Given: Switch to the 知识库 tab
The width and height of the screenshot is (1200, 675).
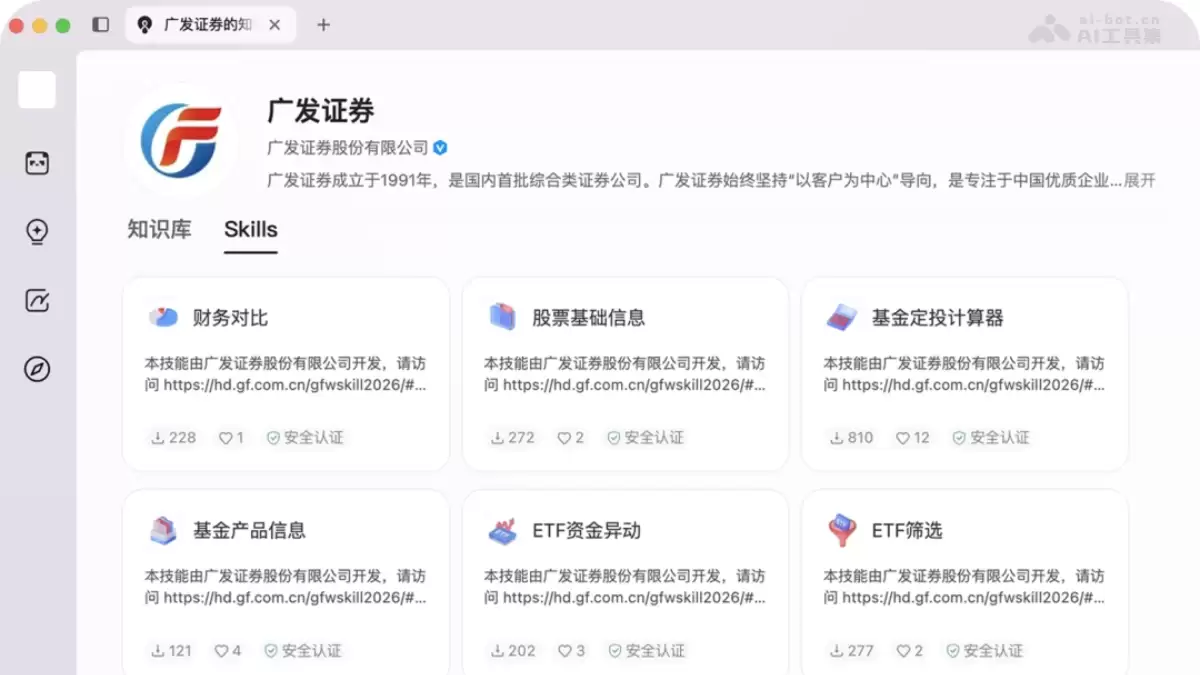Looking at the screenshot, I should pos(159,229).
